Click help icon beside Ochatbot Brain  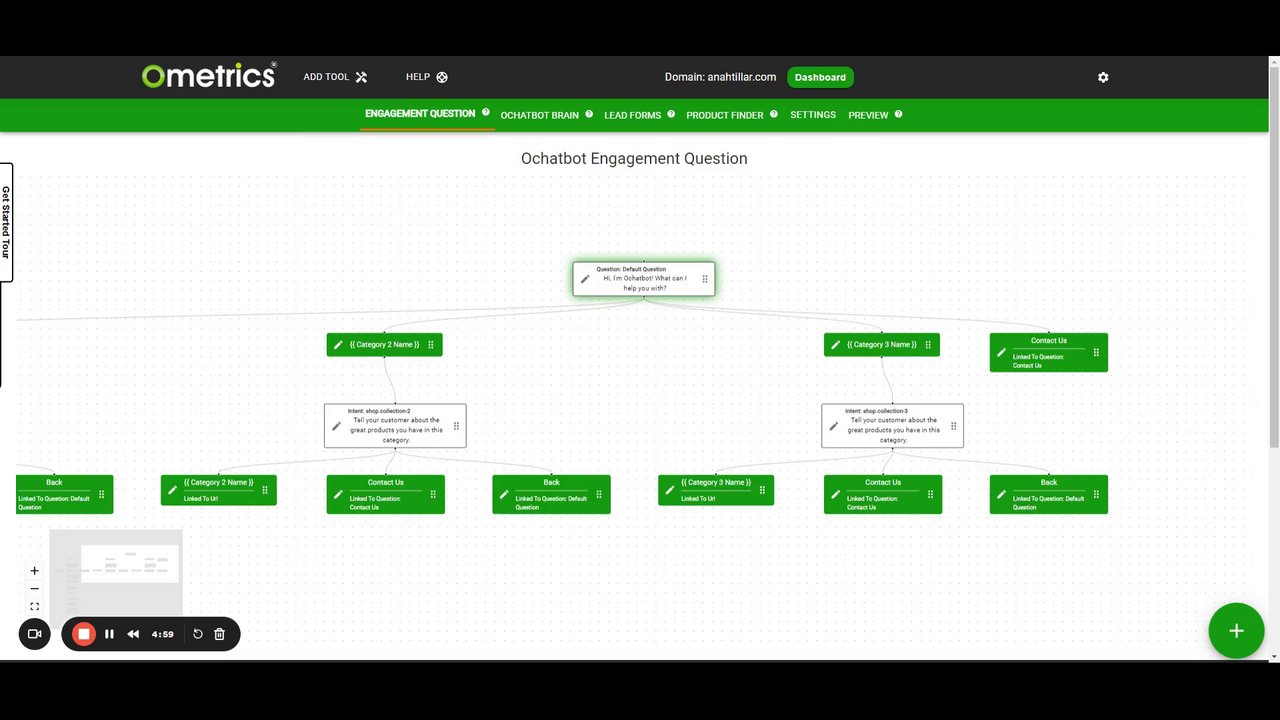point(589,114)
